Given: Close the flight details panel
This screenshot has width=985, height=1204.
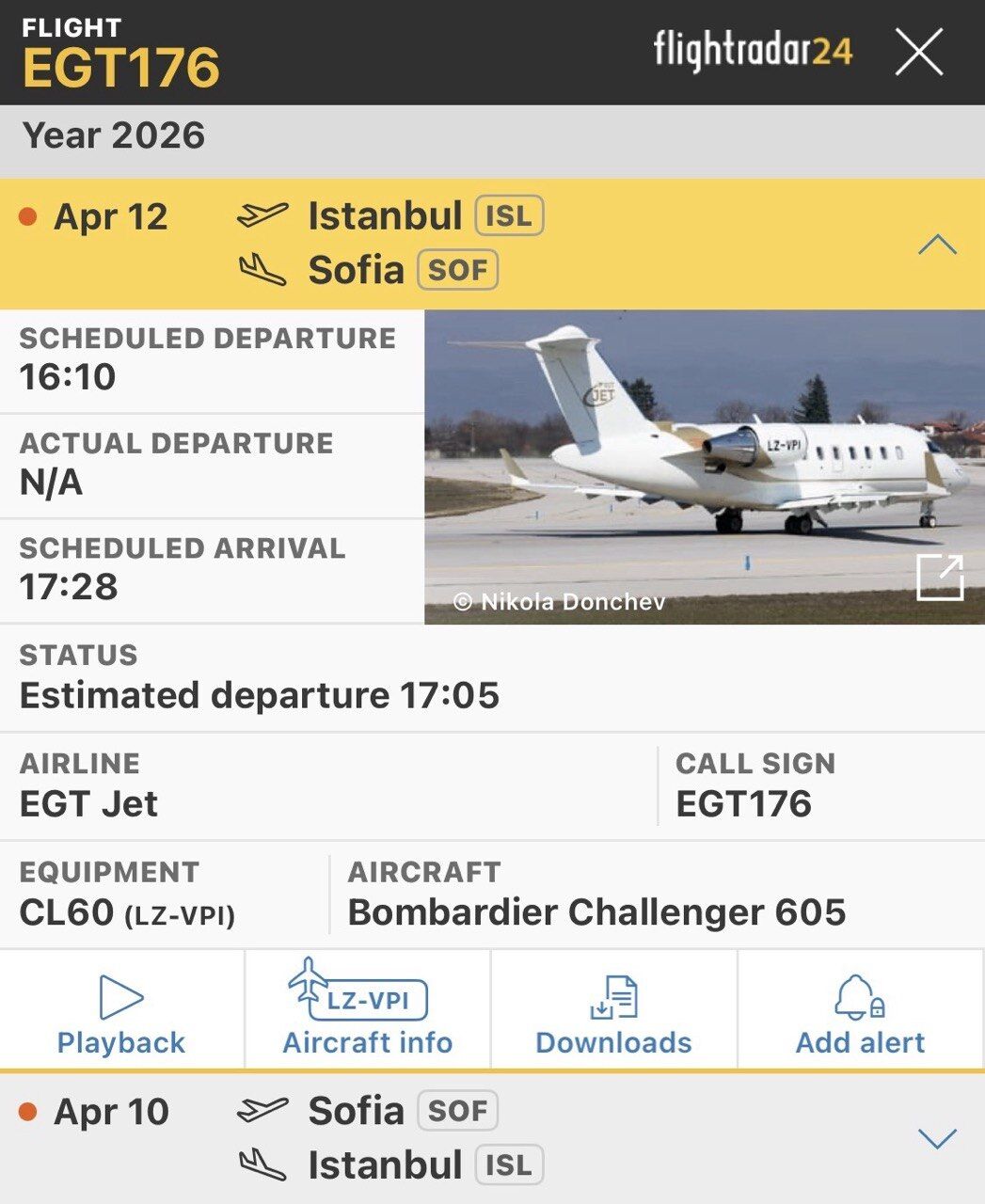Looking at the screenshot, I should coord(918,52).
